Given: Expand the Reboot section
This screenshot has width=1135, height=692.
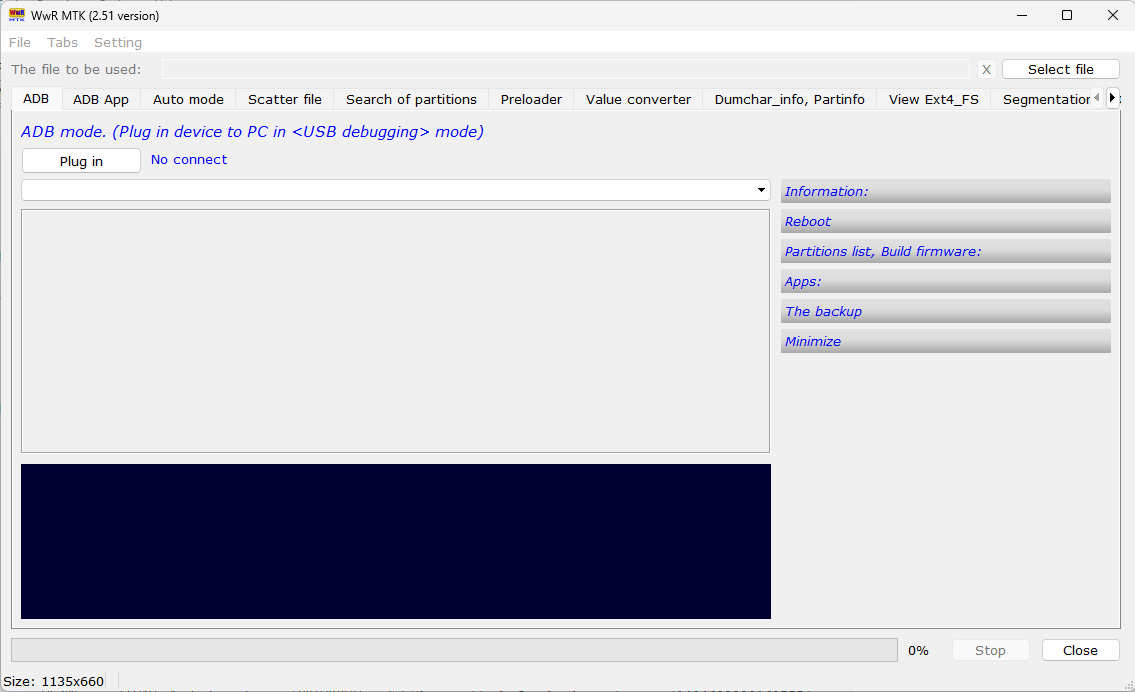Looking at the screenshot, I should pyautogui.click(x=945, y=220).
